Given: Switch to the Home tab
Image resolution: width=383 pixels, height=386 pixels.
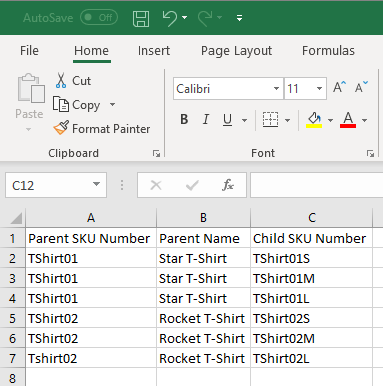Looking at the screenshot, I should click(91, 51).
